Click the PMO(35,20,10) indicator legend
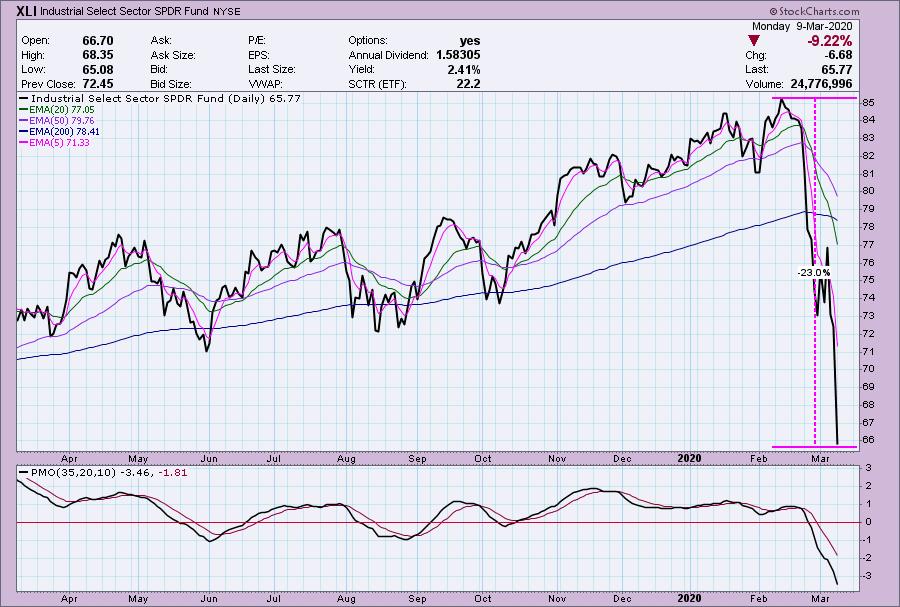 click(103, 473)
